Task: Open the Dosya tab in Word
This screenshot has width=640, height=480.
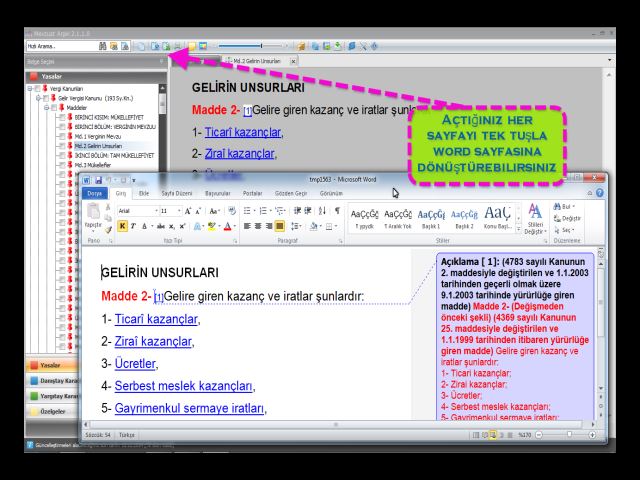Action: click(x=95, y=193)
